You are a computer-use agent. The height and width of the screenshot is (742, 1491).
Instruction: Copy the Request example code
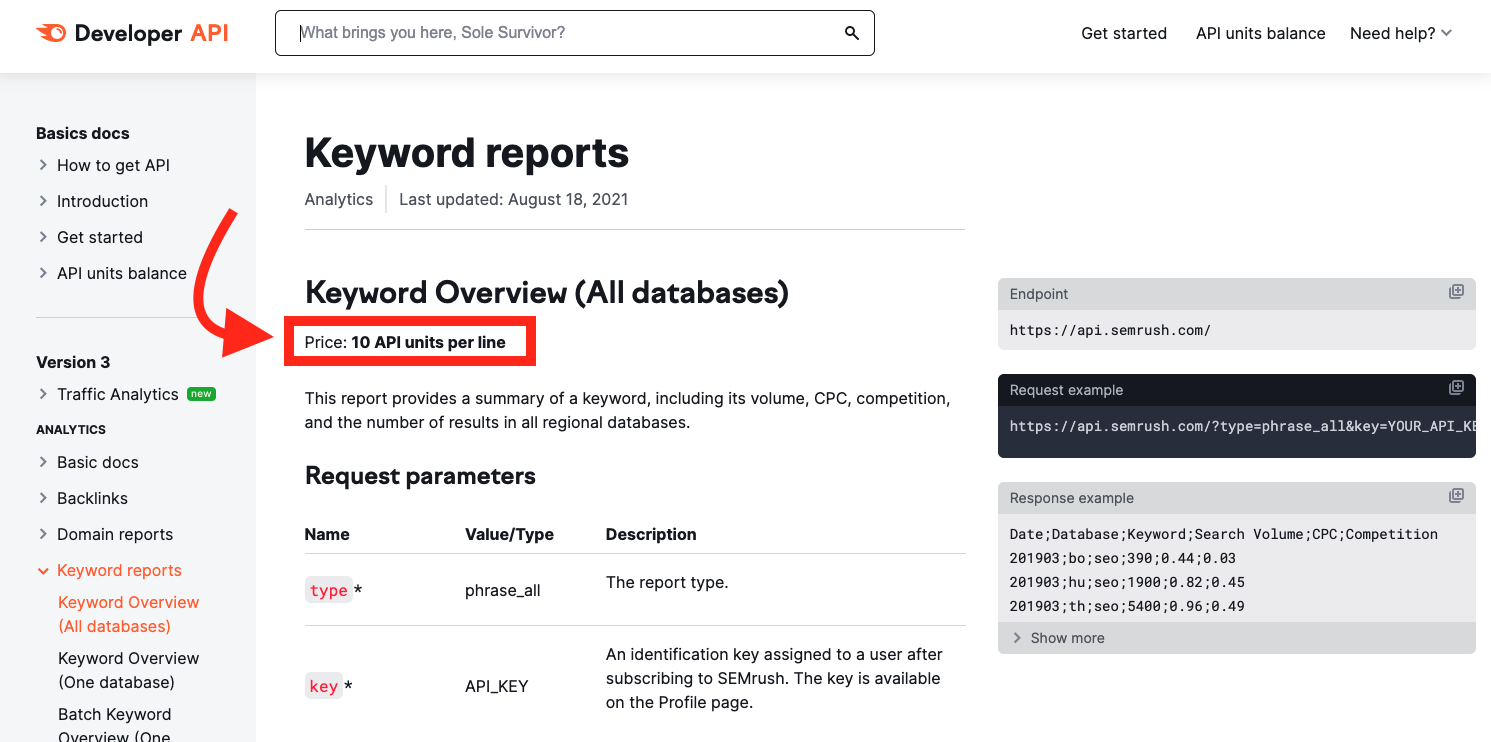(1456, 388)
